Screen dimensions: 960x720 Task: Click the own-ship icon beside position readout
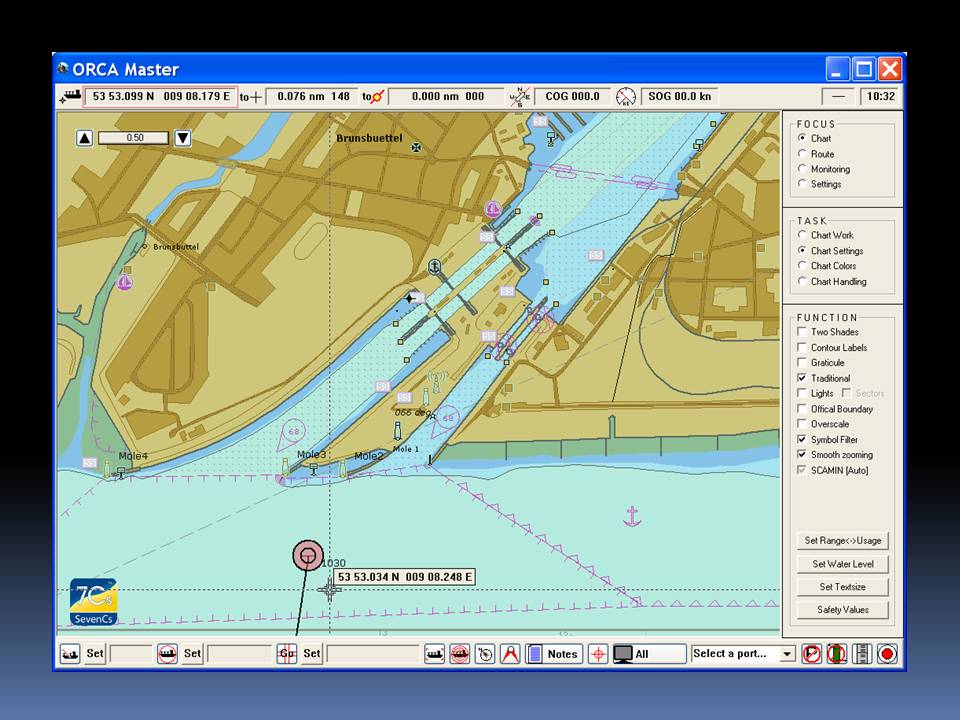pyautogui.click(x=70, y=97)
